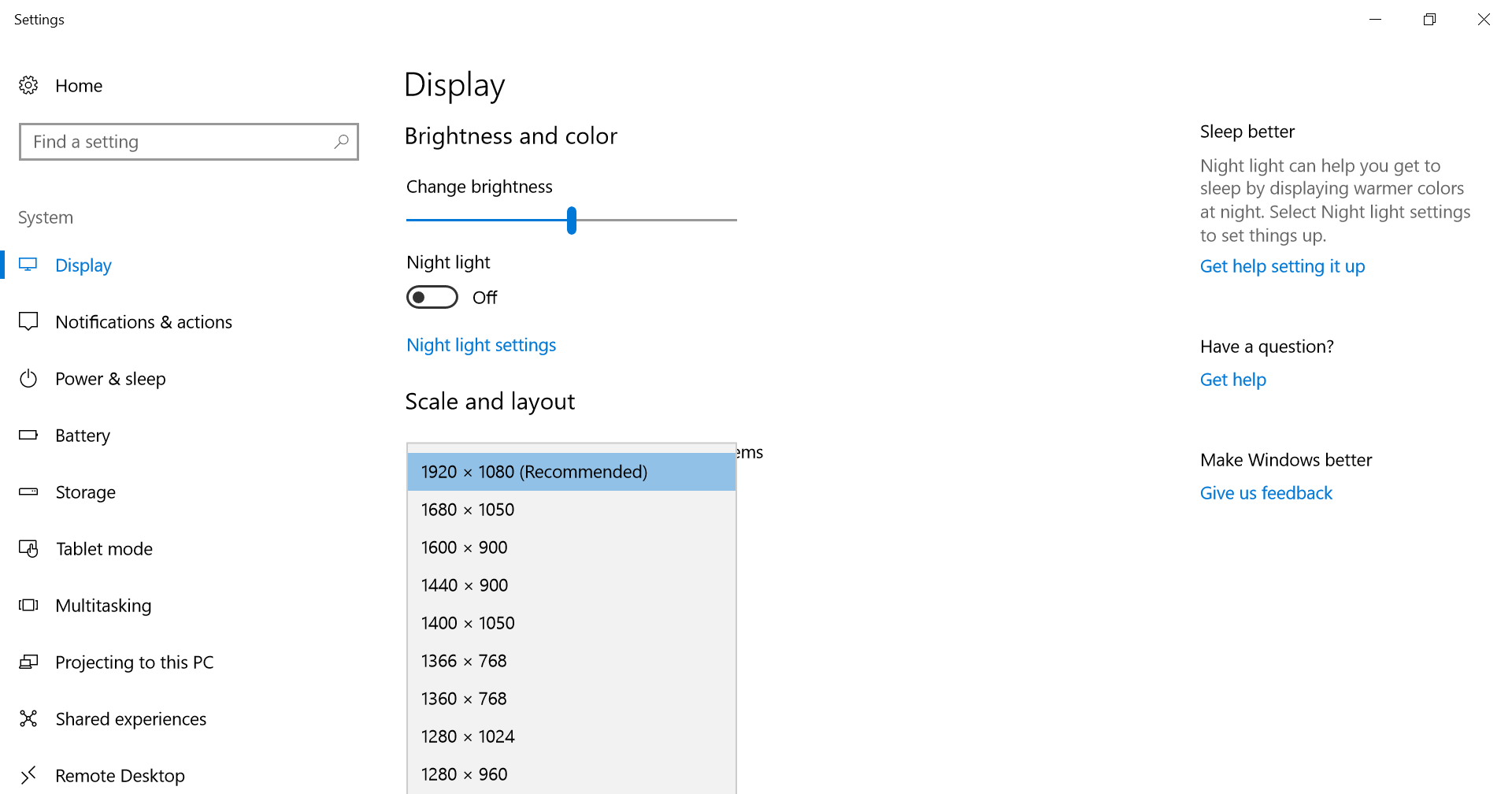Open the Shared experiences section
1512x794 pixels.
pos(131,719)
